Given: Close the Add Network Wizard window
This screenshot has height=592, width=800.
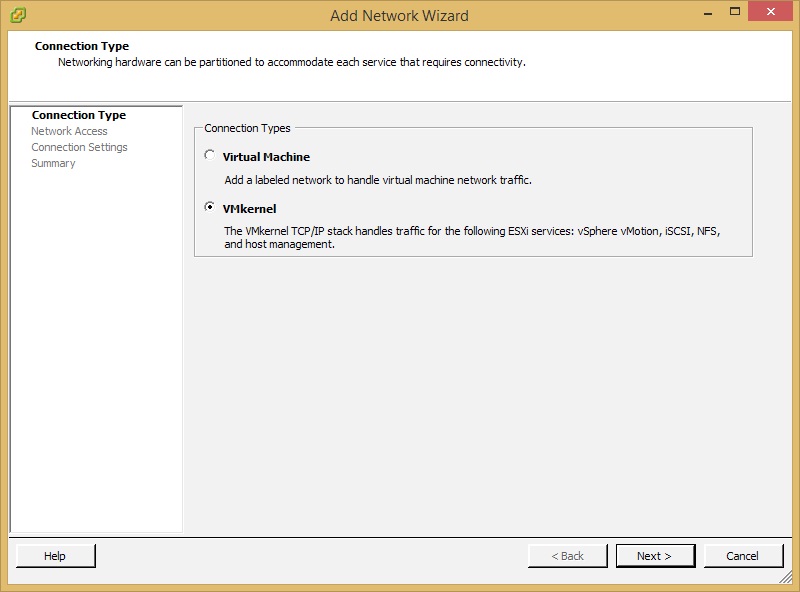Looking at the screenshot, I should tap(770, 11).
